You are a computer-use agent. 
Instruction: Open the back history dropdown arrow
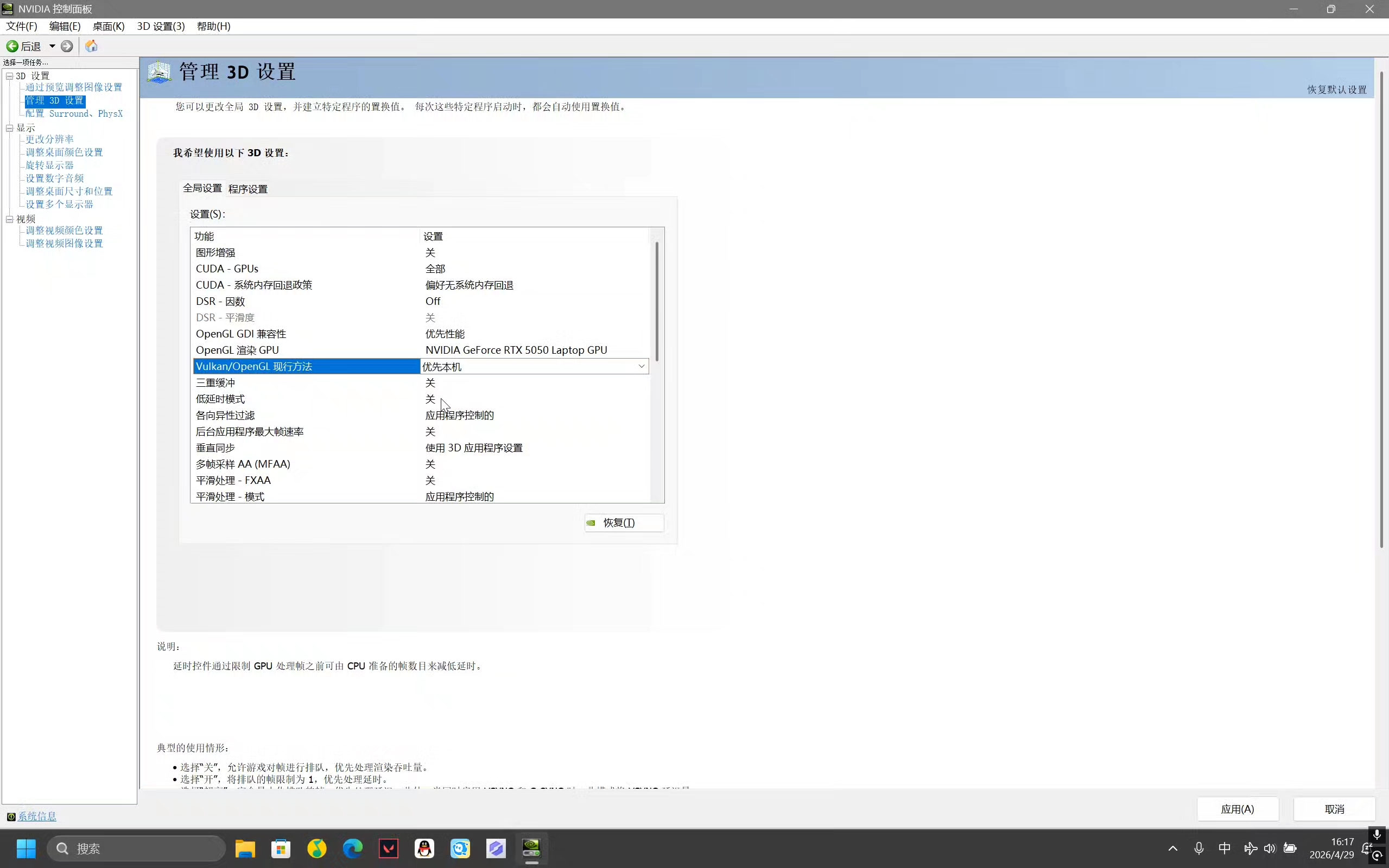coord(52,47)
